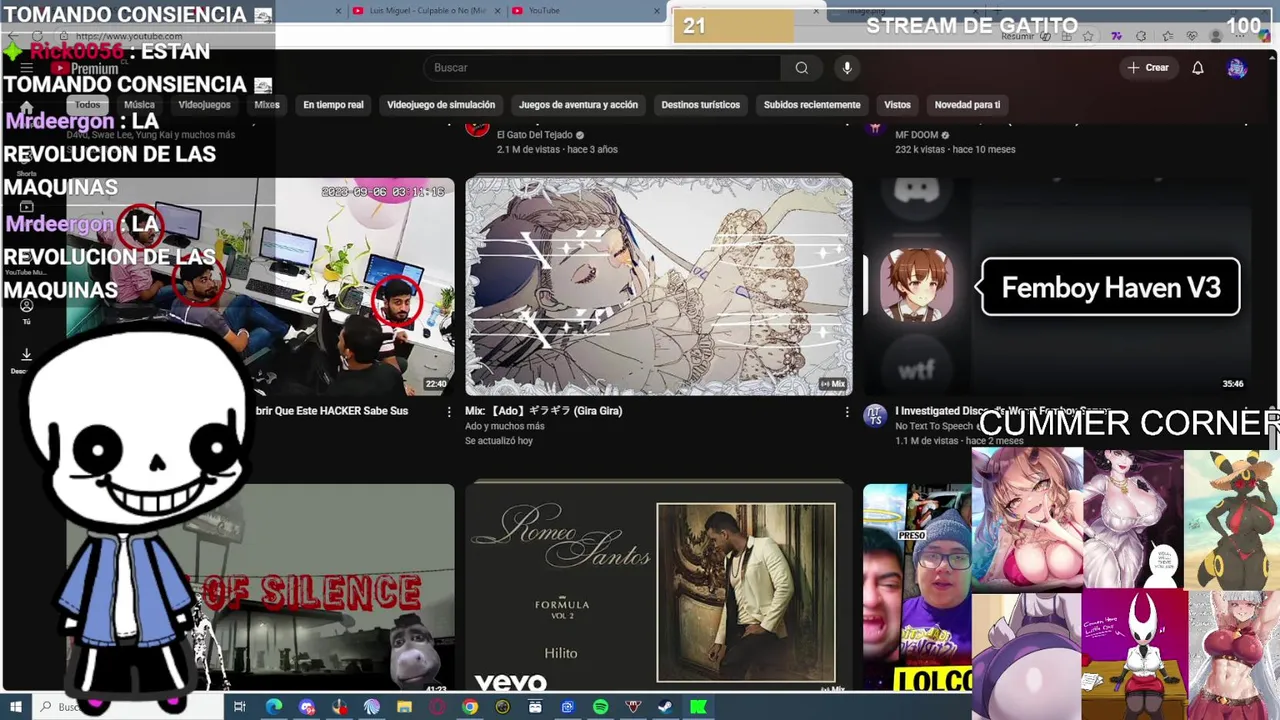
Task: Click the Mix: 【Ado】ギラギラ (Gira Gira) title
Action: click(x=543, y=411)
